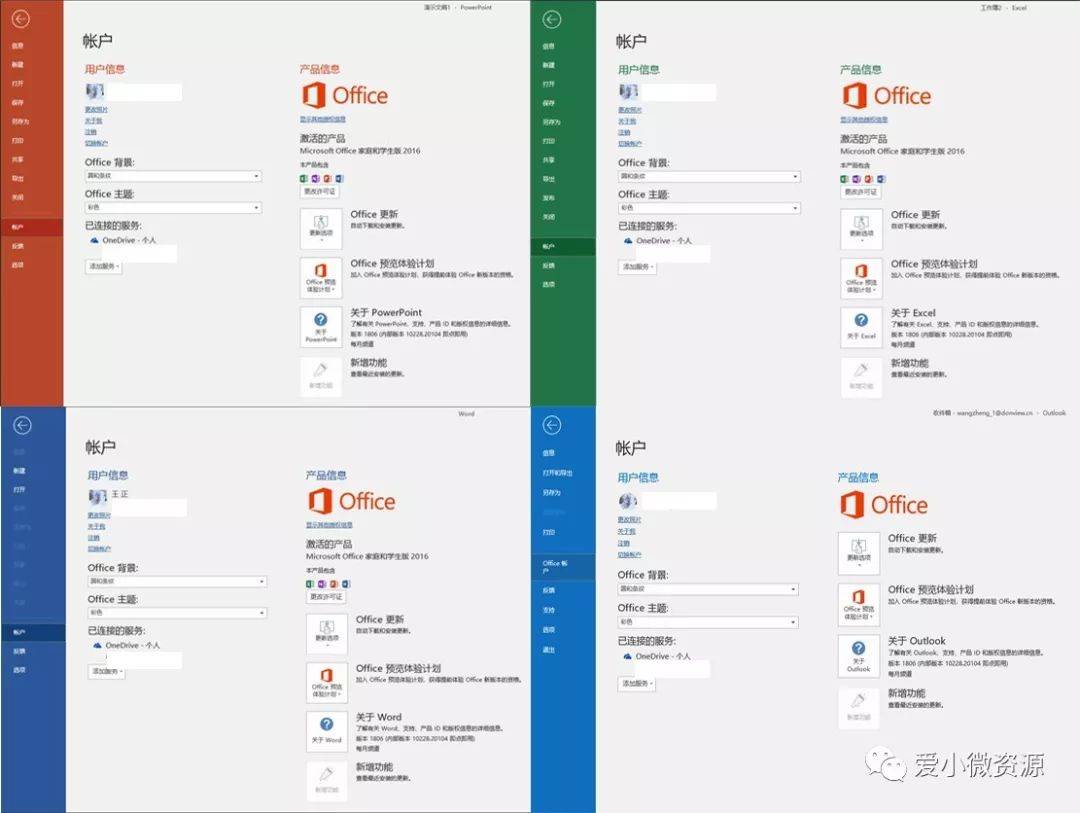
Task: Click the 关于 Word question-mark button
Action: point(326,732)
